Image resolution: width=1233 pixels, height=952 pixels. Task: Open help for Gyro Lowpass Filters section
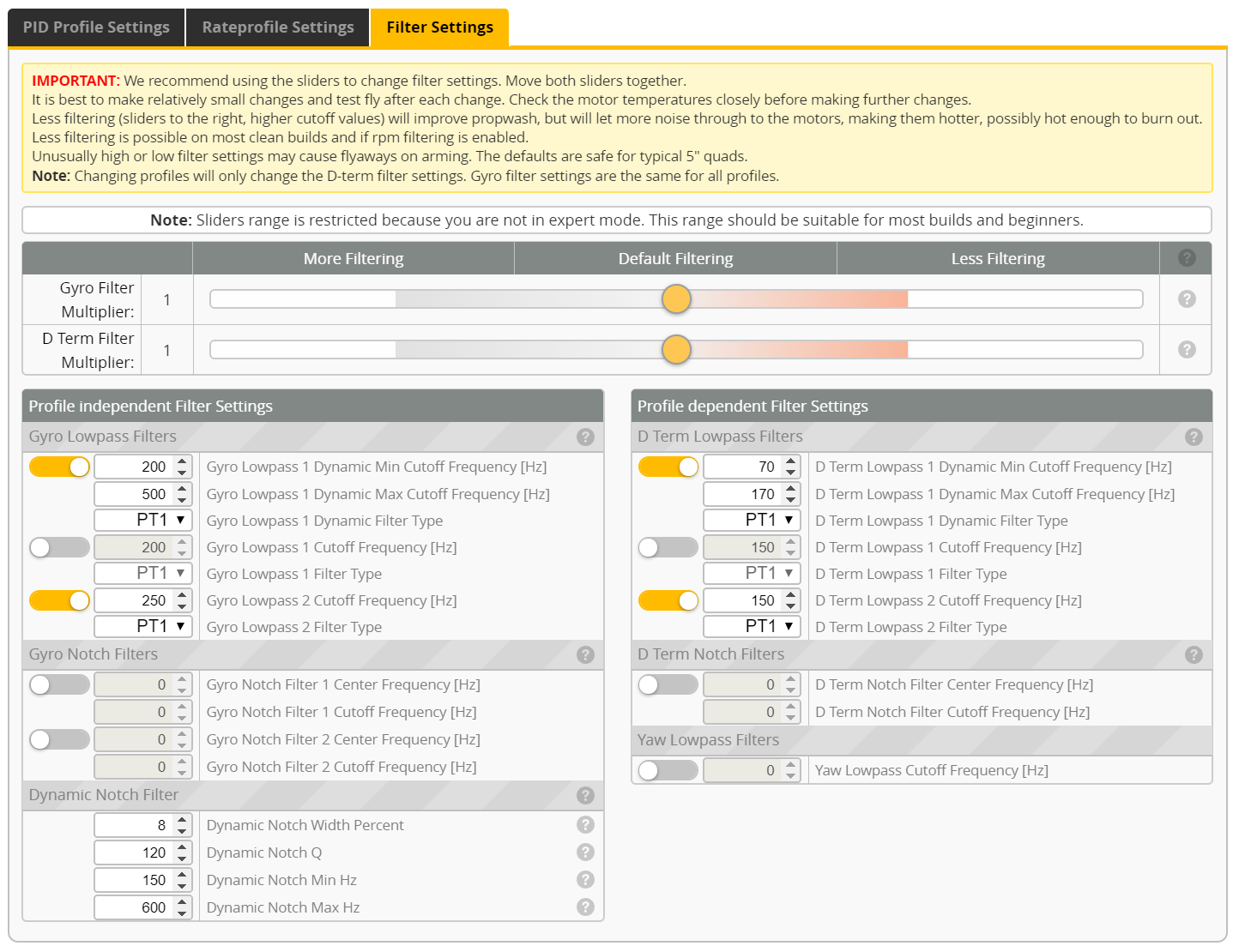(585, 437)
